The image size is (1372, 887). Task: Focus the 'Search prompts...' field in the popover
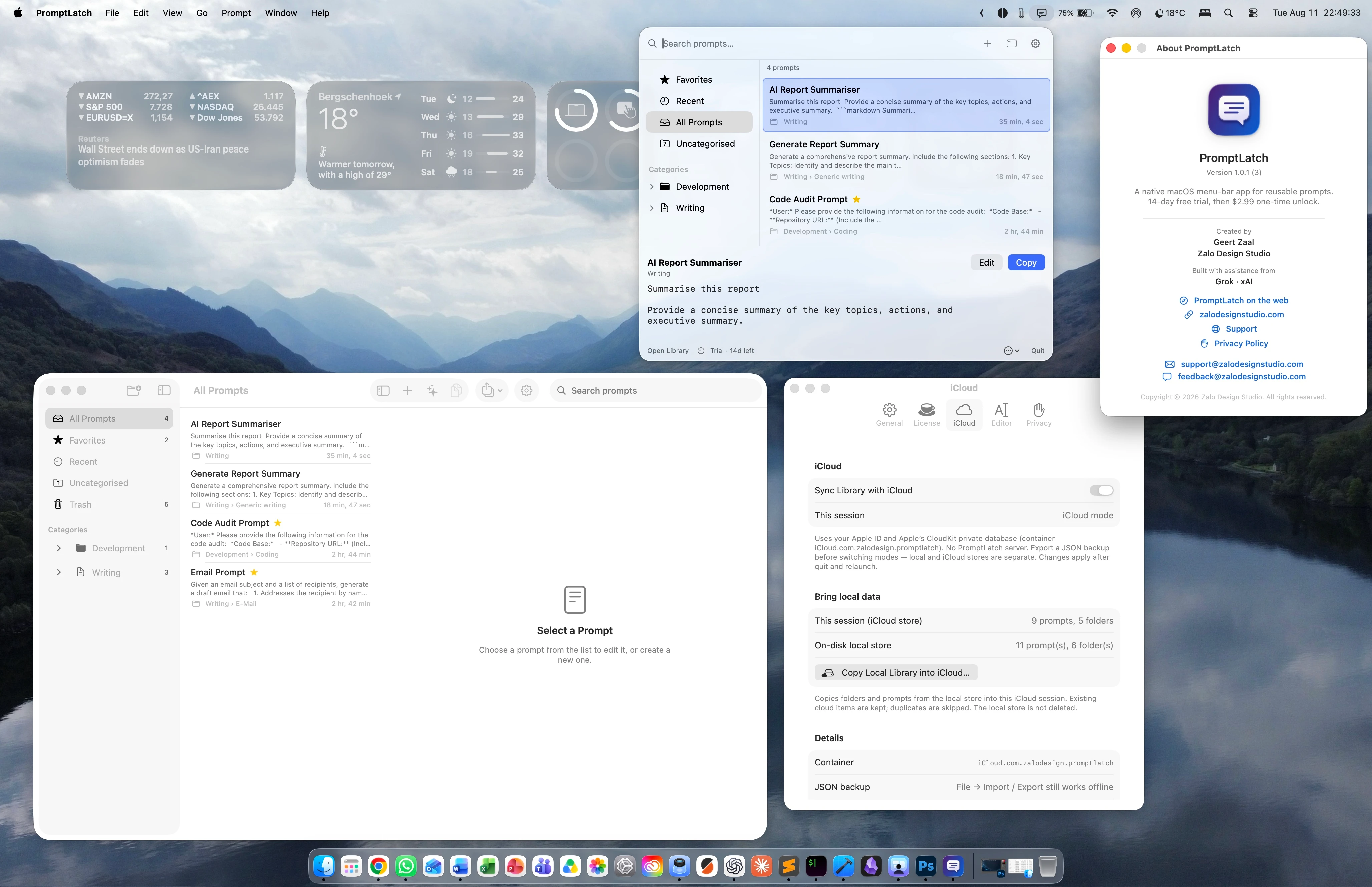817,44
